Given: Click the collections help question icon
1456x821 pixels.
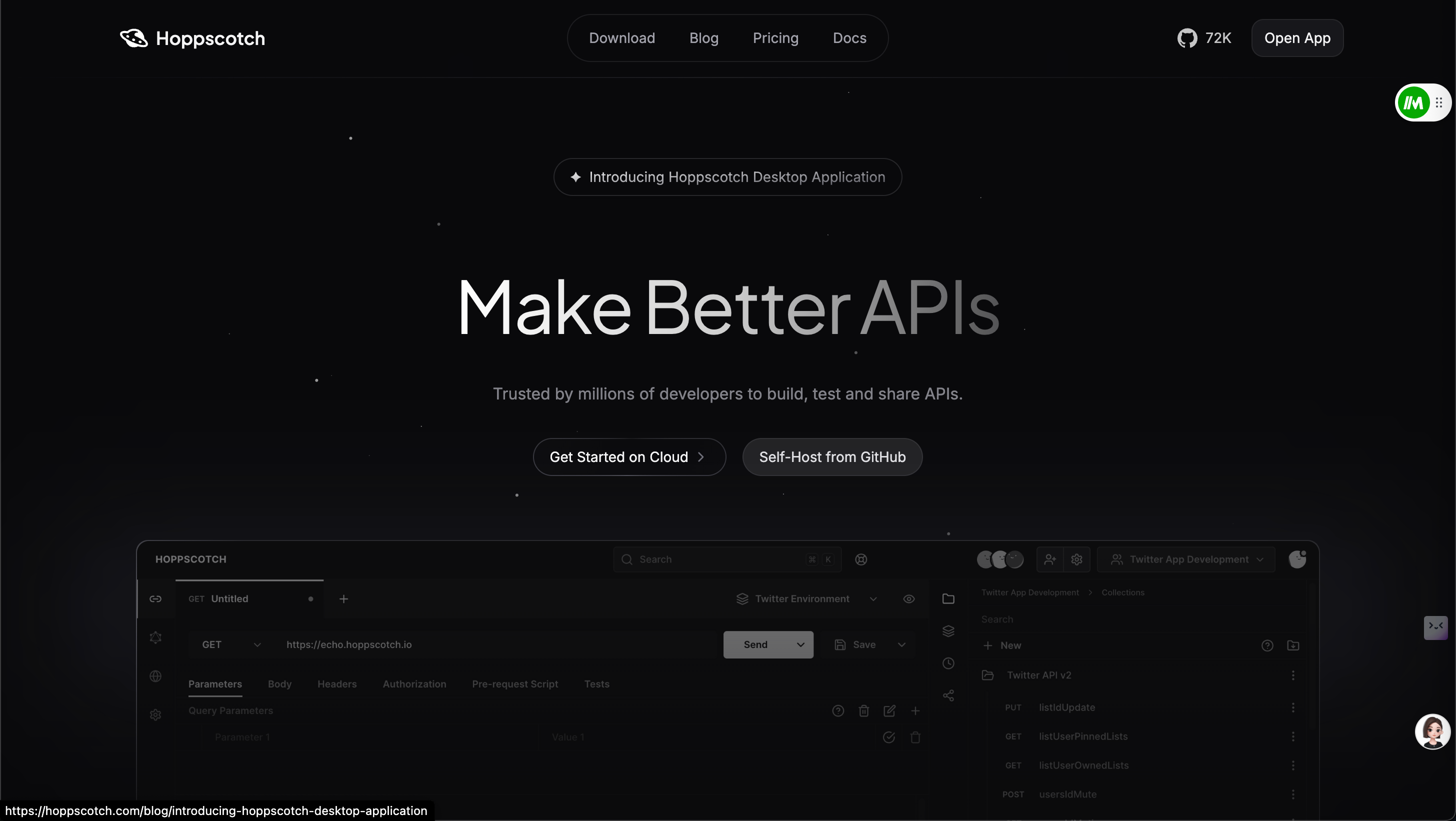Looking at the screenshot, I should pyautogui.click(x=1267, y=645).
